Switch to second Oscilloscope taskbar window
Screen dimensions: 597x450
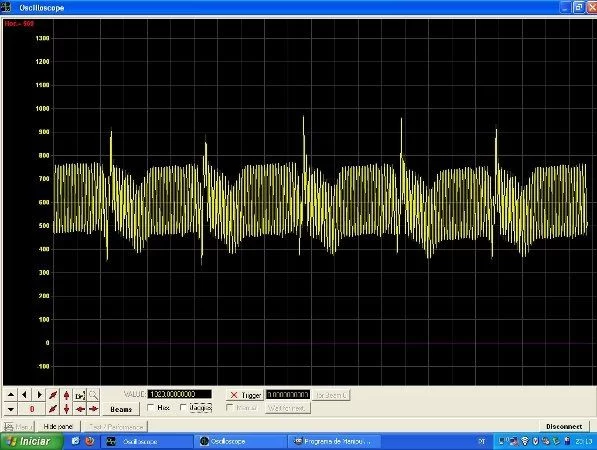[241, 442]
